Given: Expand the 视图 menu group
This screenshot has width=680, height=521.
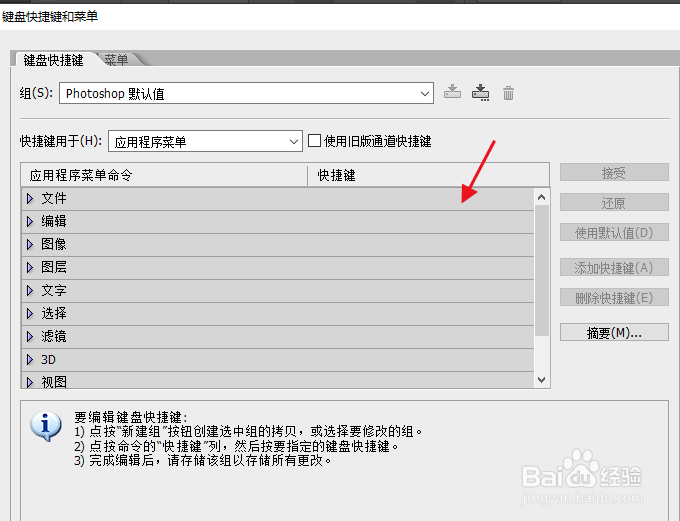Looking at the screenshot, I should click(x=30, y=382).
